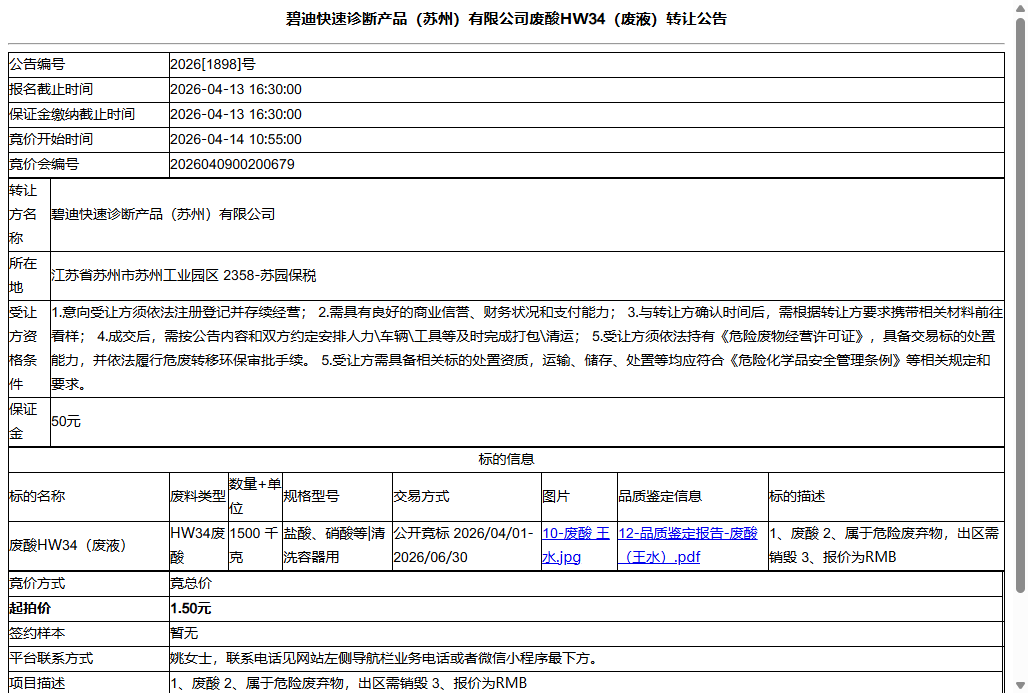Click the 所在地 label cell
1028x693 pixels.
click(29, 275)
